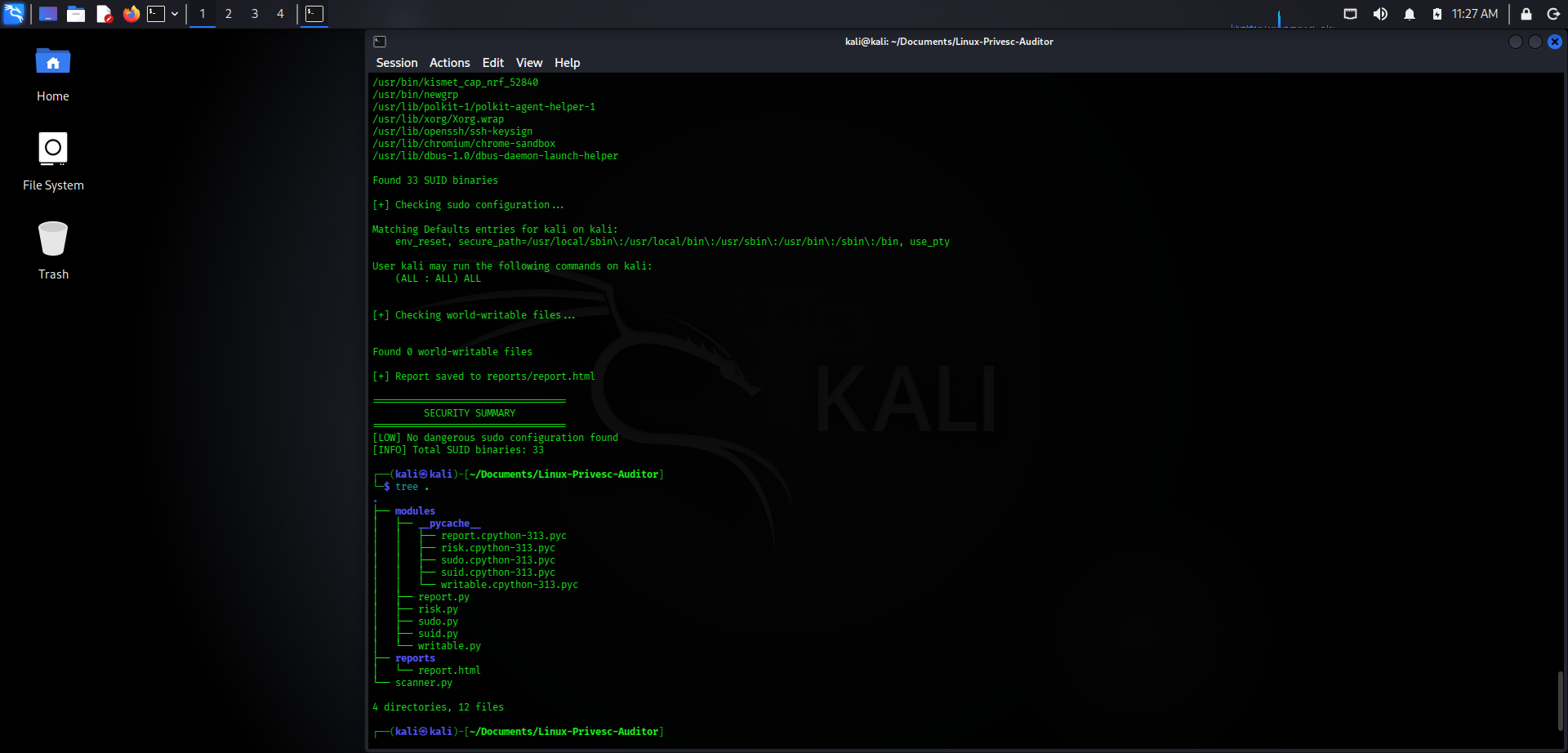Open the display settings tray icon
The height and width of the screenshot is (753, 1568).
(x=1350, y=14)
